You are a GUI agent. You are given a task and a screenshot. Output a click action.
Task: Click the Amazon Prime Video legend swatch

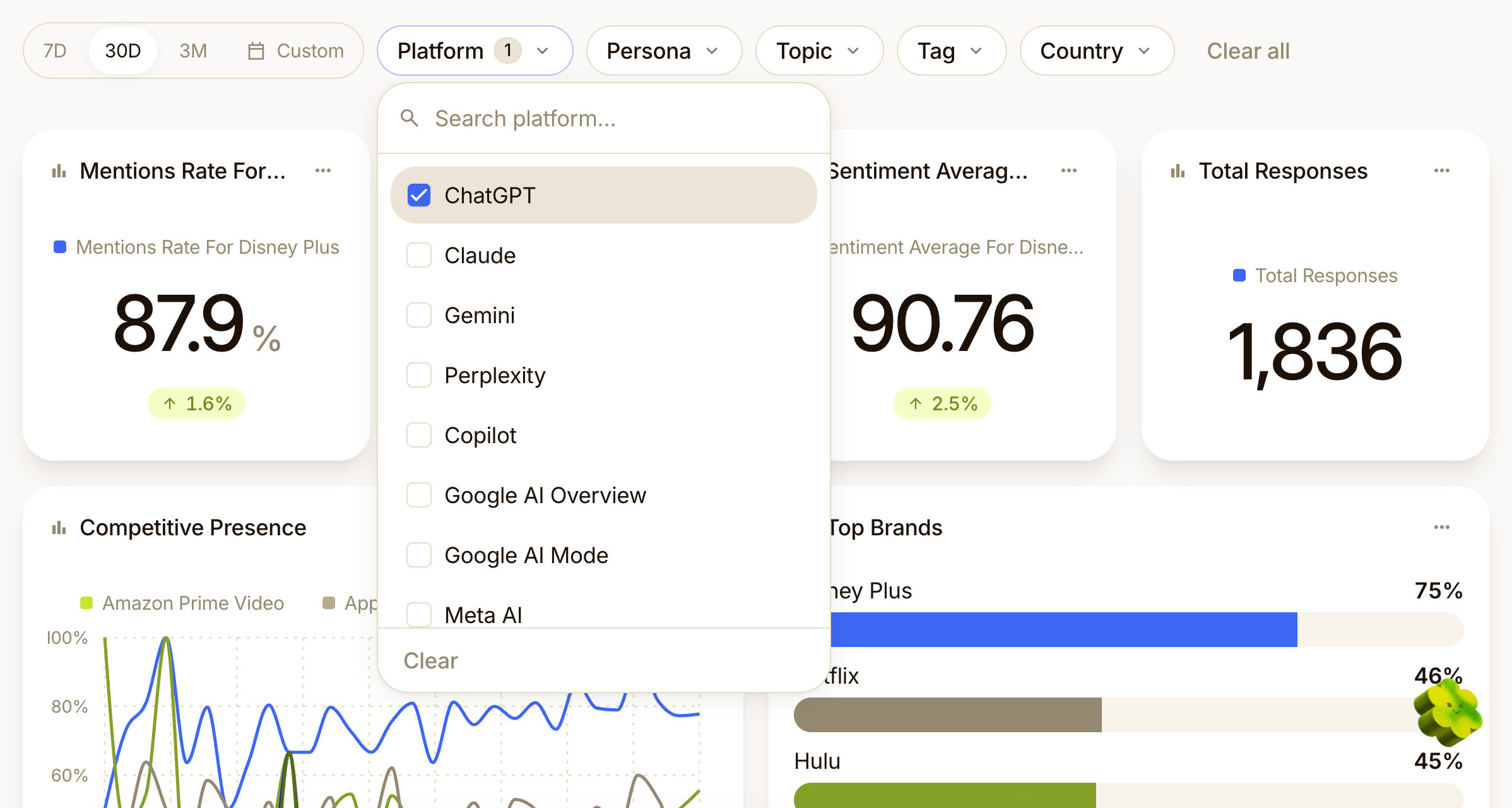[x=86, y=603]
